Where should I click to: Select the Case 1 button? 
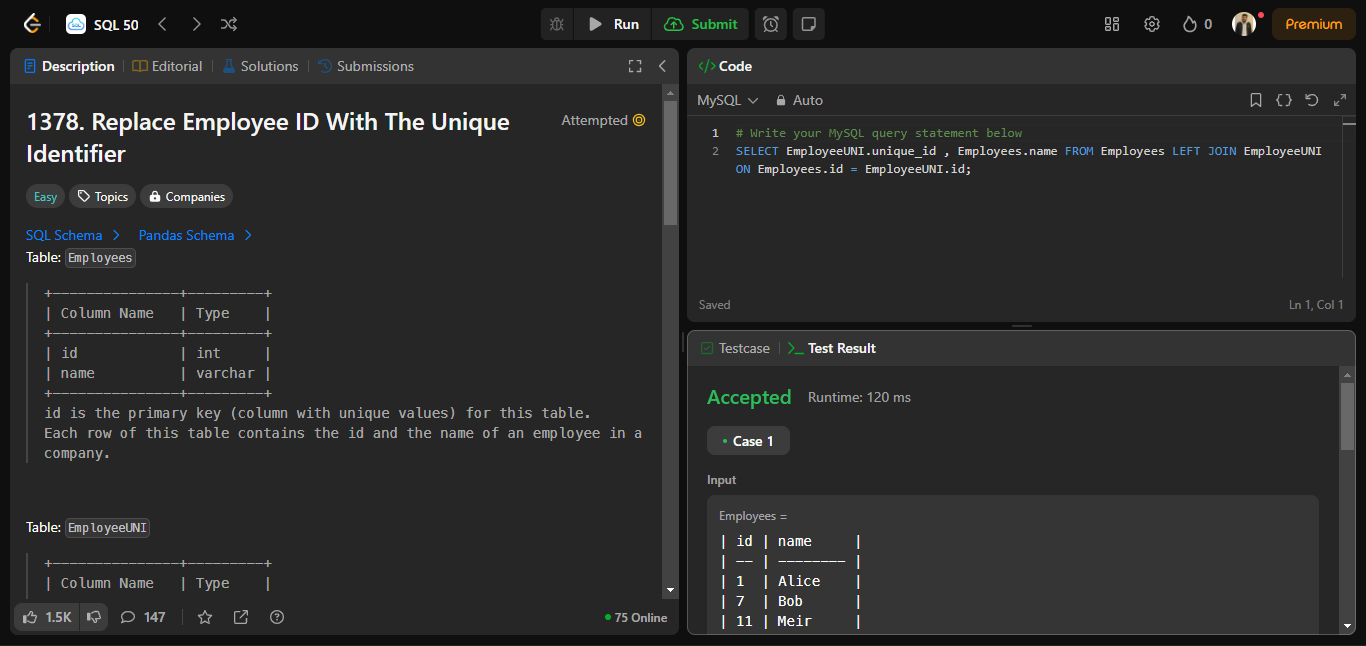pyautogui.click(x=748, y=441)
